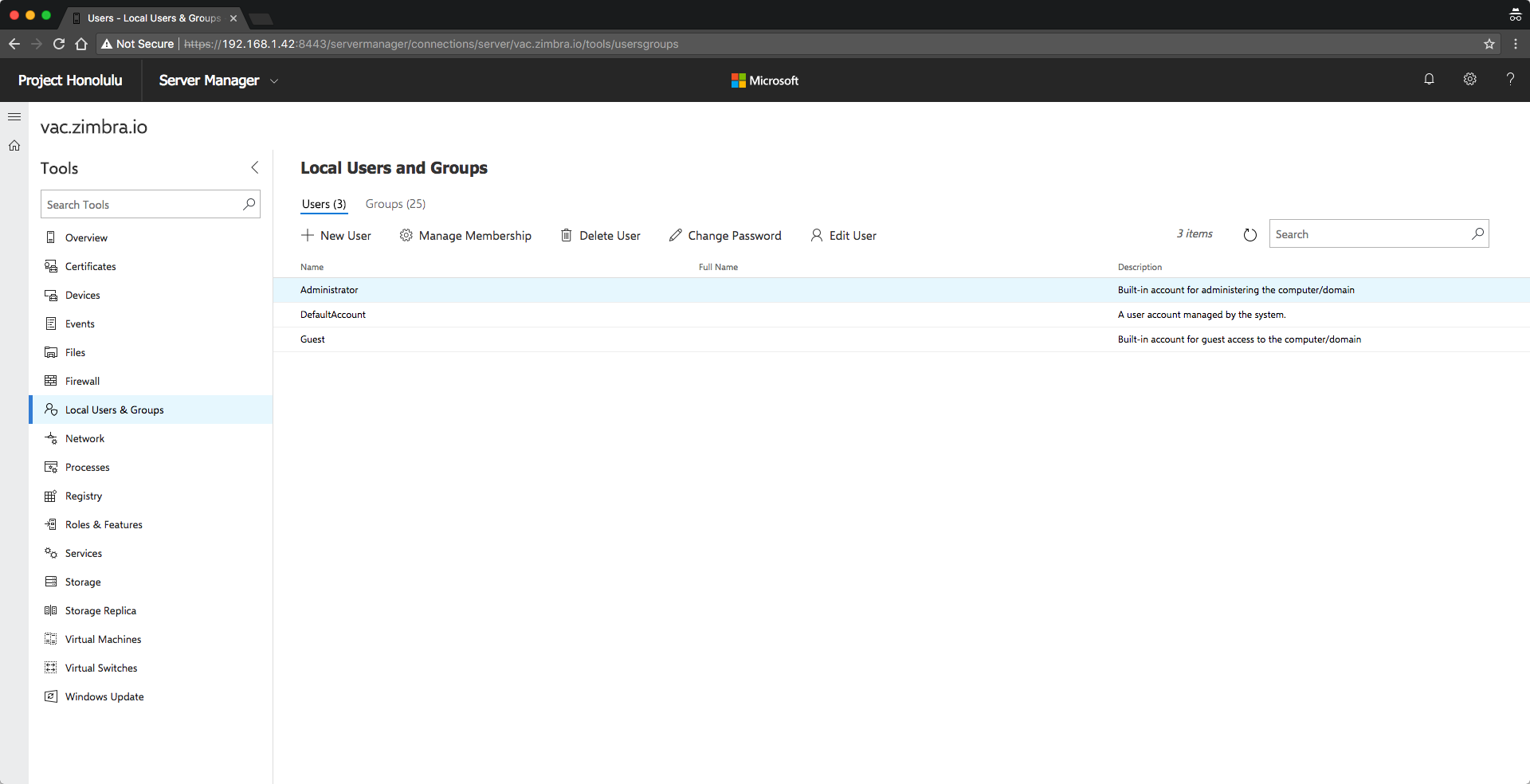Click the browser address bar URL

[x=431, y=44]
